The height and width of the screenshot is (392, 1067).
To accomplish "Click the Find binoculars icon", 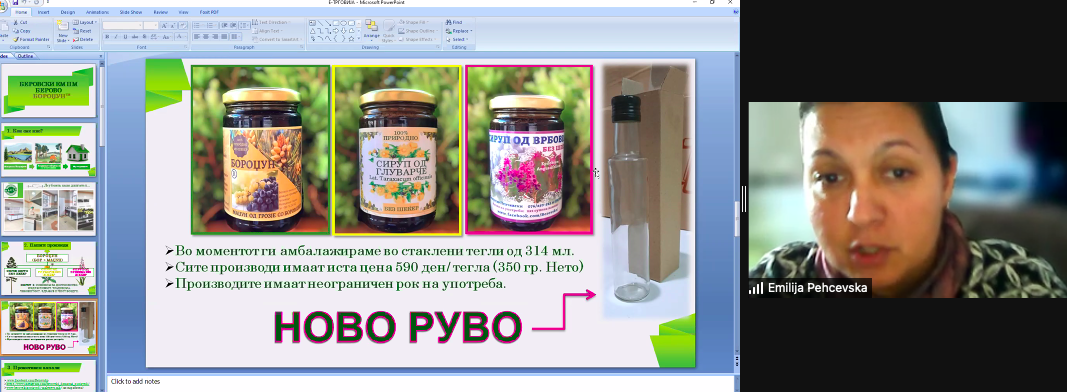I will (448, 22).
